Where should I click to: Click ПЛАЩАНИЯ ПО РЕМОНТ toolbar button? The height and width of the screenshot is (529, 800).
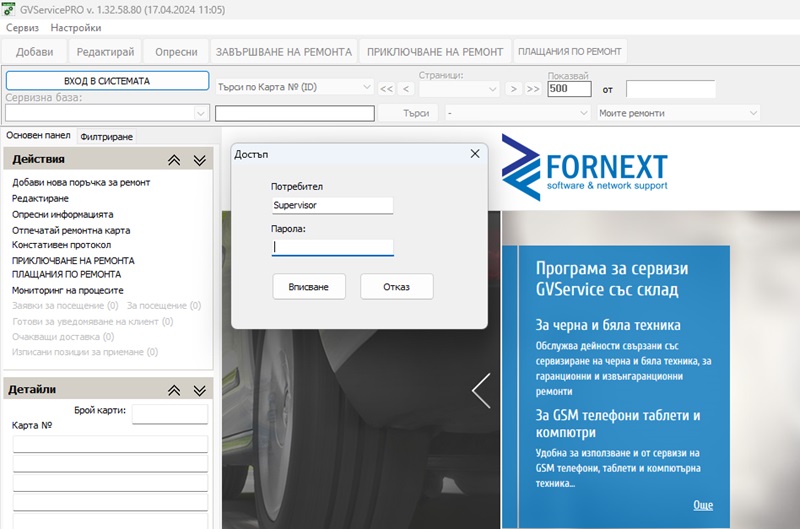[x=569, y=52]
